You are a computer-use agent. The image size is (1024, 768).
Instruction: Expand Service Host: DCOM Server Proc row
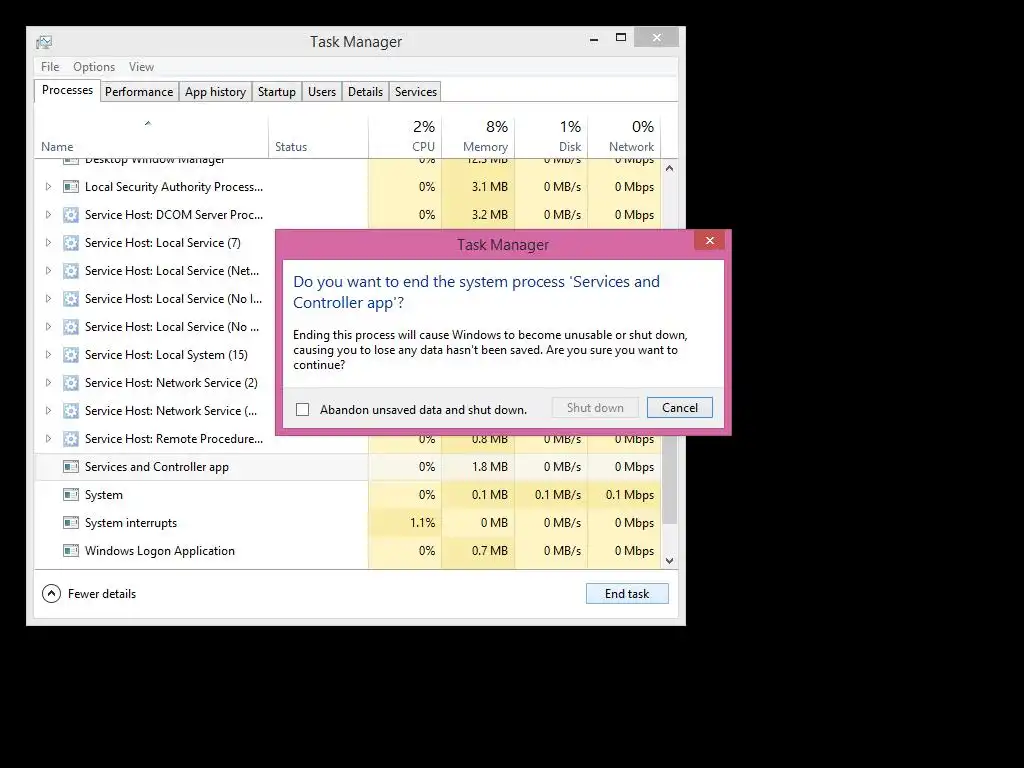(x=48, y=215)
